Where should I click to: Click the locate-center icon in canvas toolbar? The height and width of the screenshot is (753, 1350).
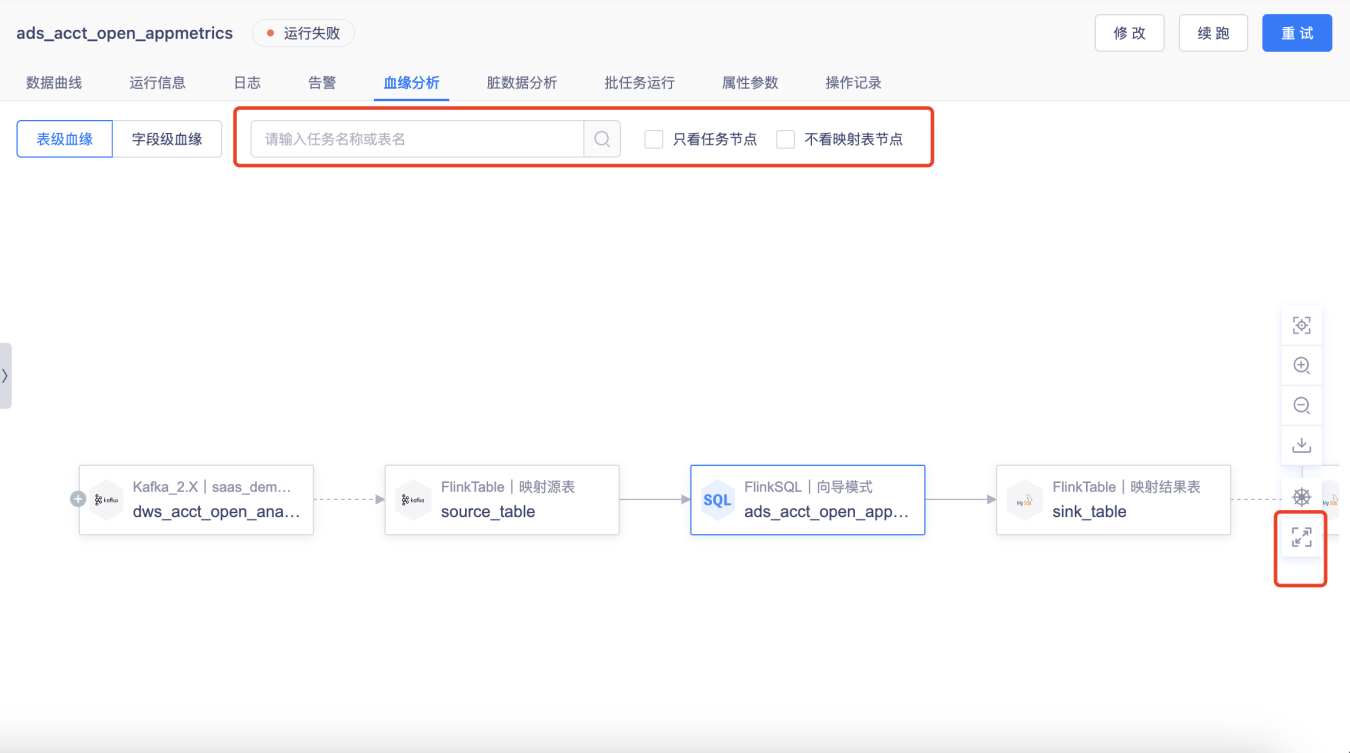[1301, 326]
